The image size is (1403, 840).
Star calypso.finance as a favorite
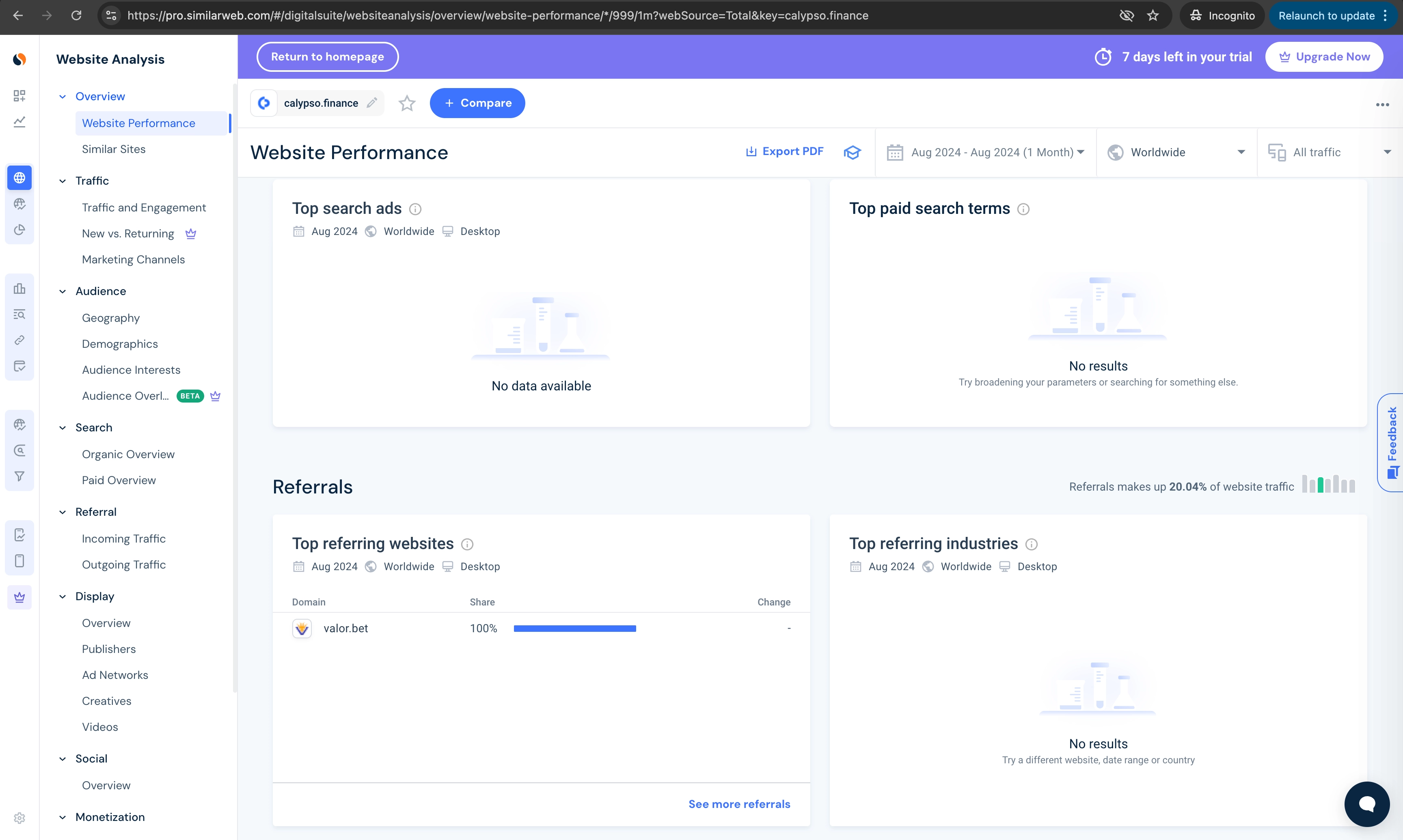coord(406,103)
